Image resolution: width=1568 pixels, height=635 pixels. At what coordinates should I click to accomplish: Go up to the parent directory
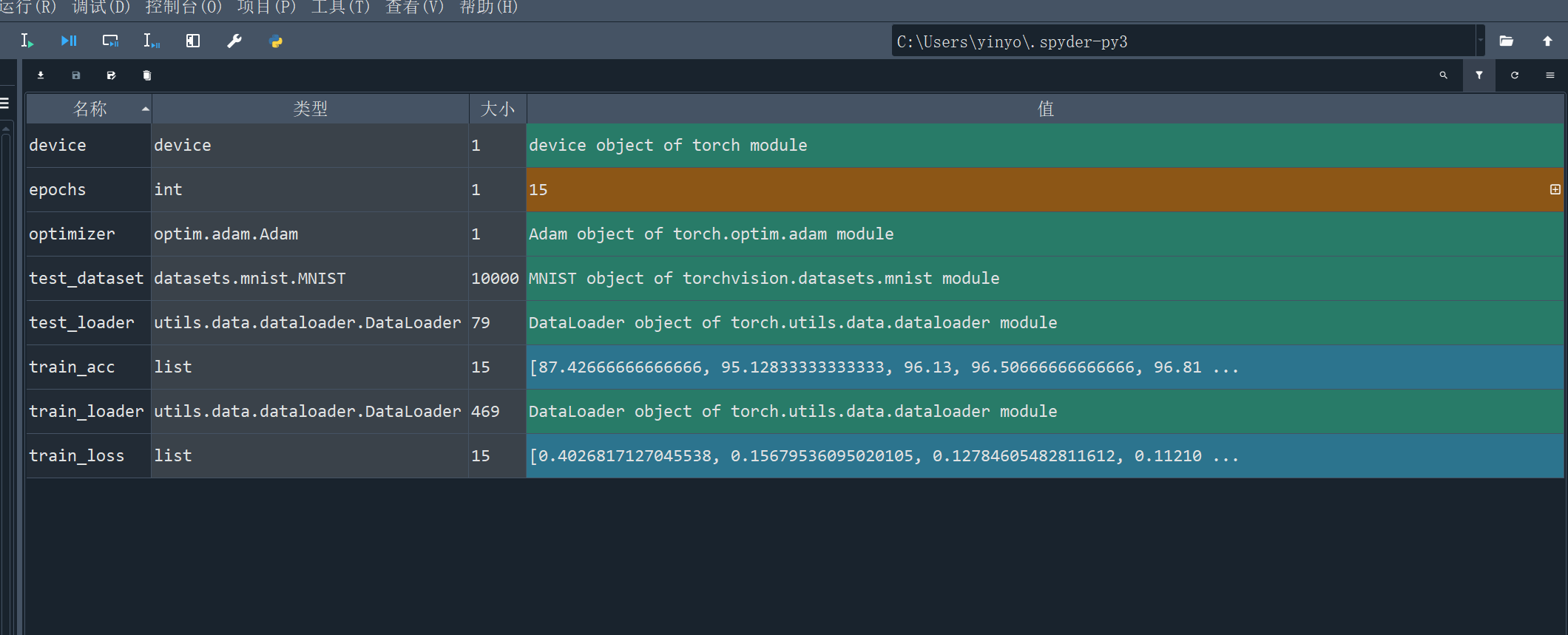tap(1547, 41)
